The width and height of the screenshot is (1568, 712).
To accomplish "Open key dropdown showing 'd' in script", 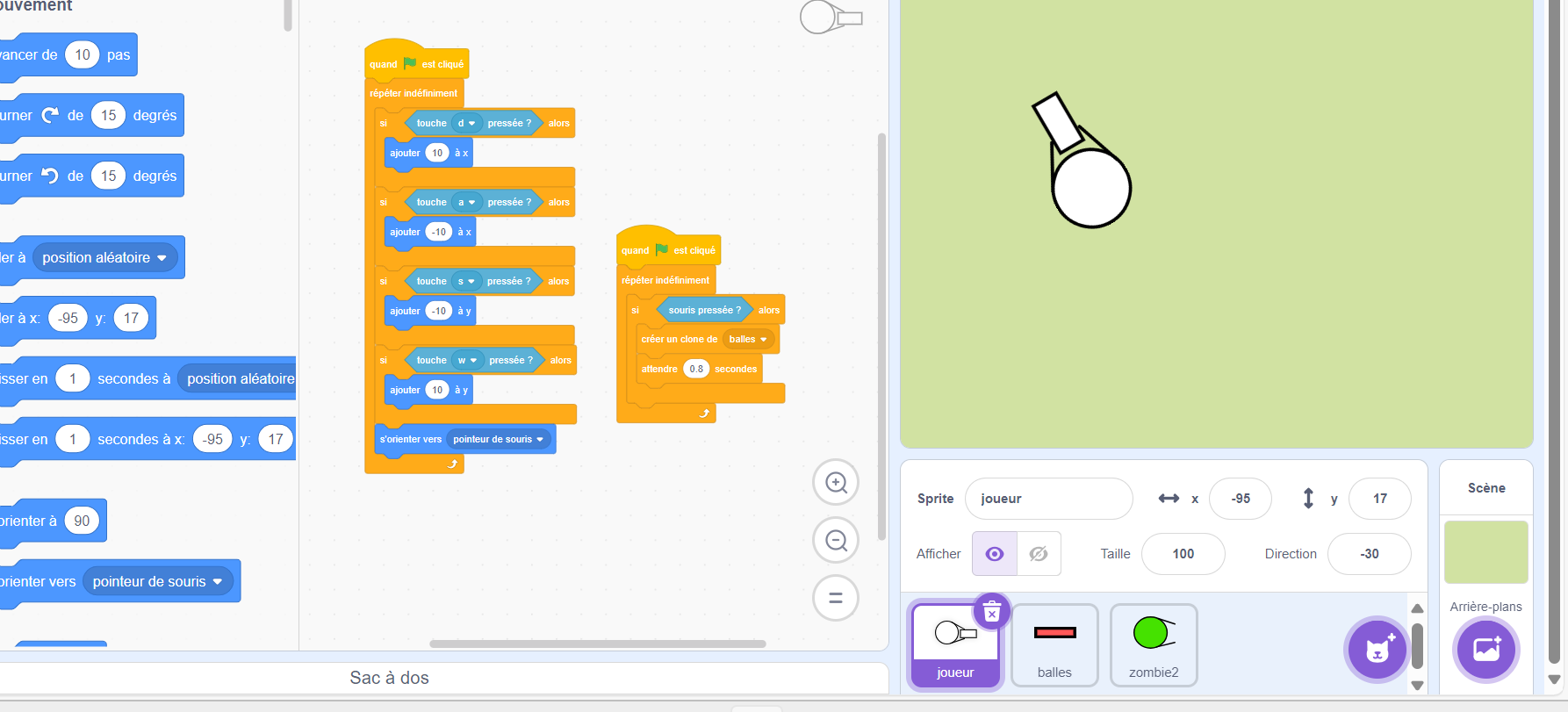I will coord(471,124).
